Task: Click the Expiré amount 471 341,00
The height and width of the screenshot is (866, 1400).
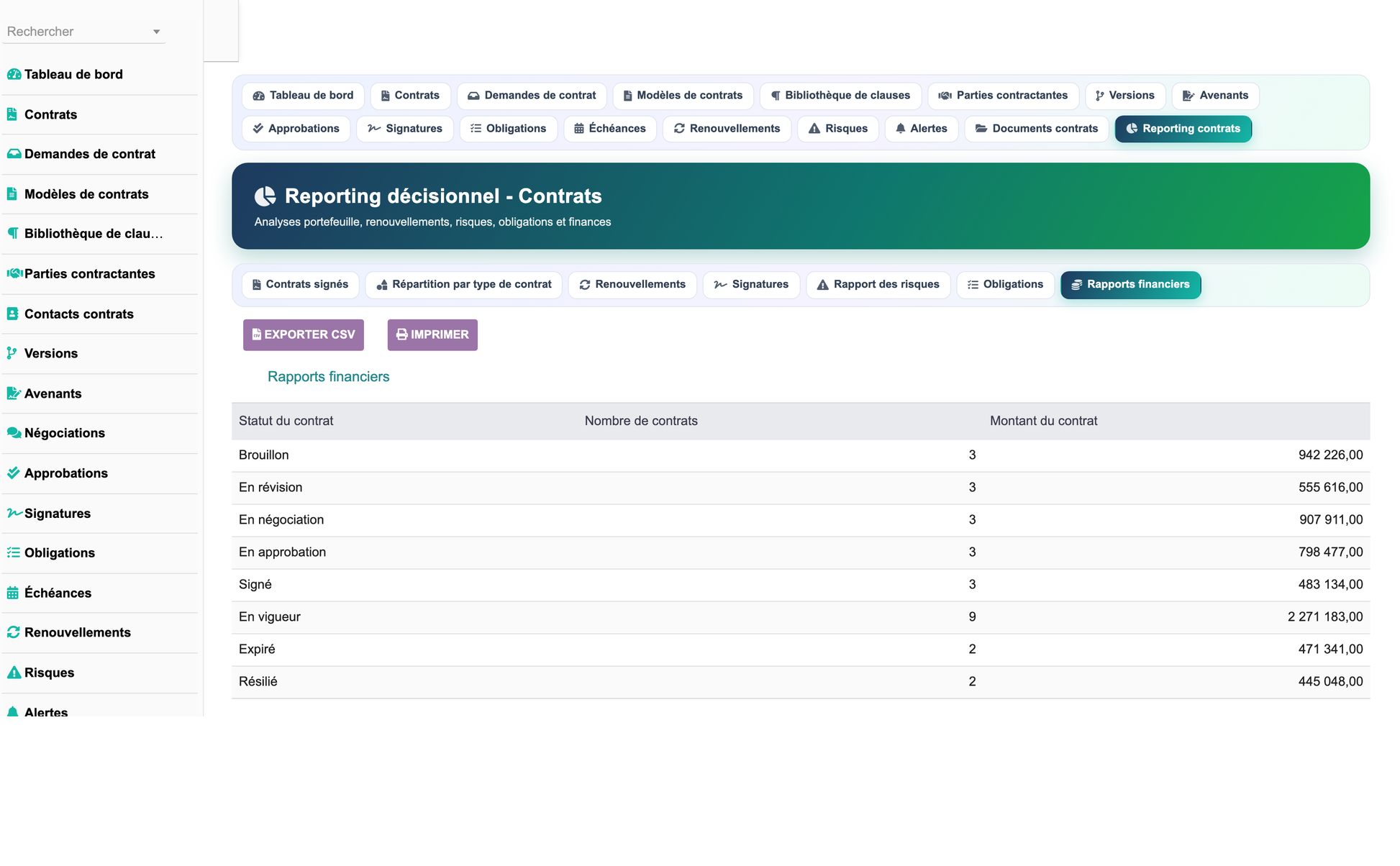Action: [1330, 649]
